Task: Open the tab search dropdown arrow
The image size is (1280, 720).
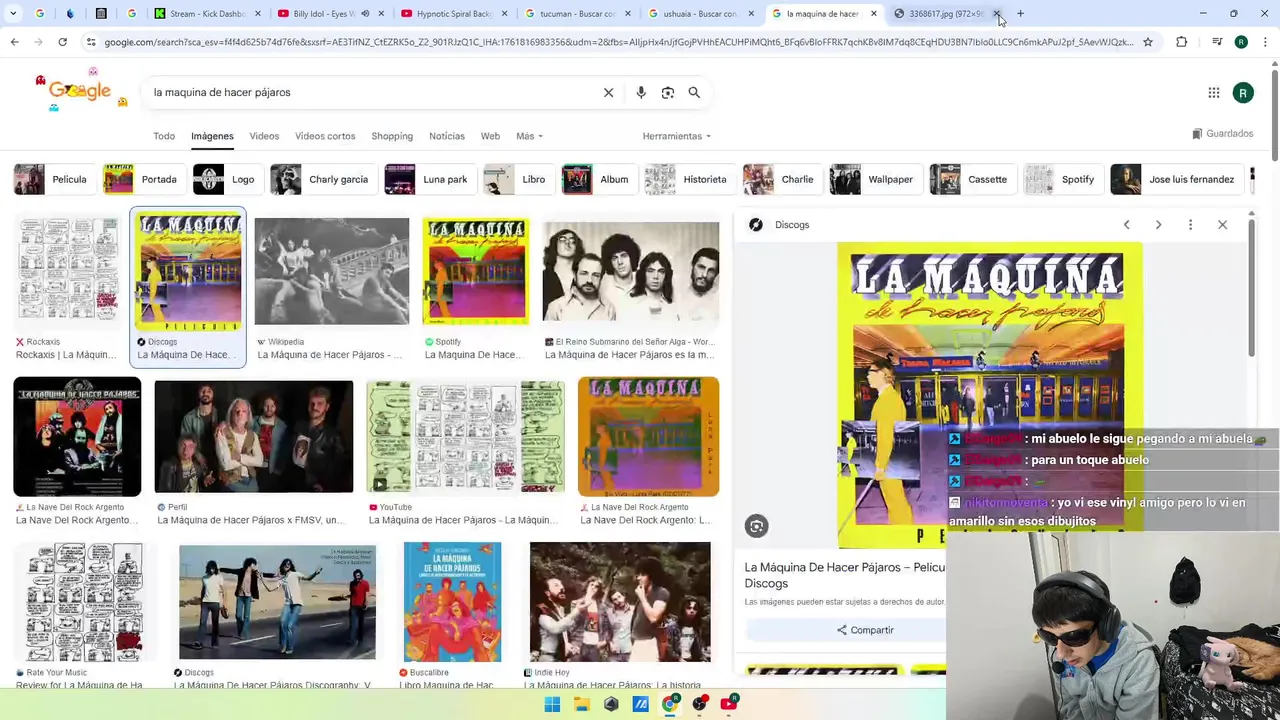Action: (13, 13)
